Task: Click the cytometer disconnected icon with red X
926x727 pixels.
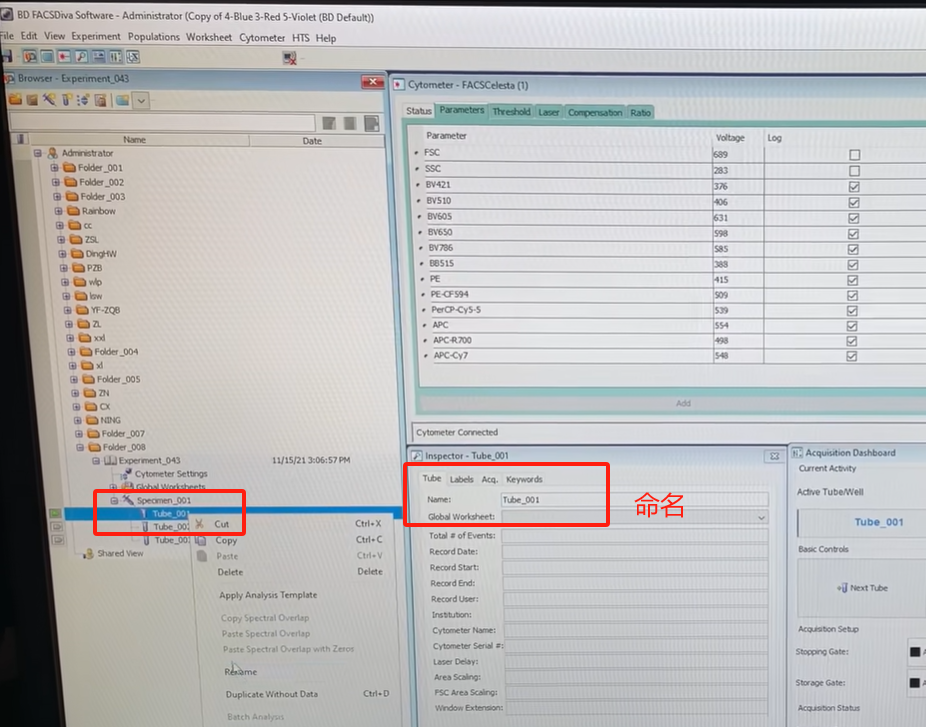Action: [x=289, y=58]
